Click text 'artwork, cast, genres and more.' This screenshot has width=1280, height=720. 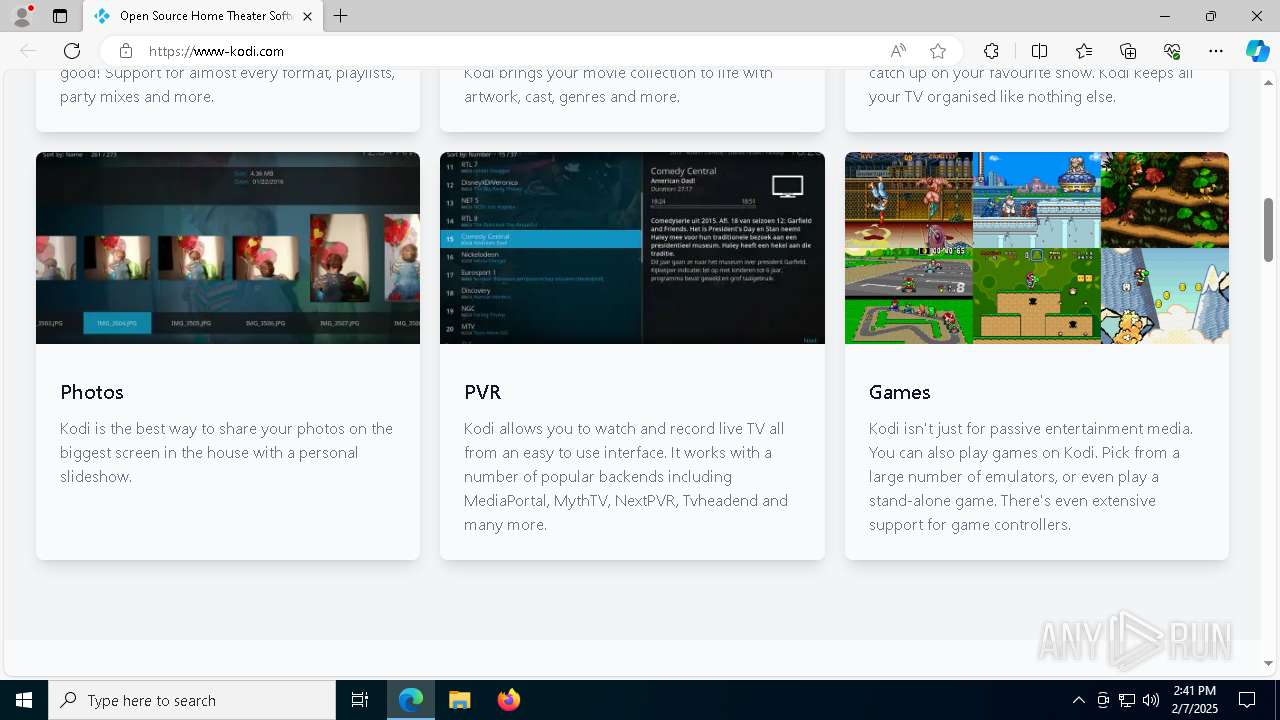pos(572,97)
